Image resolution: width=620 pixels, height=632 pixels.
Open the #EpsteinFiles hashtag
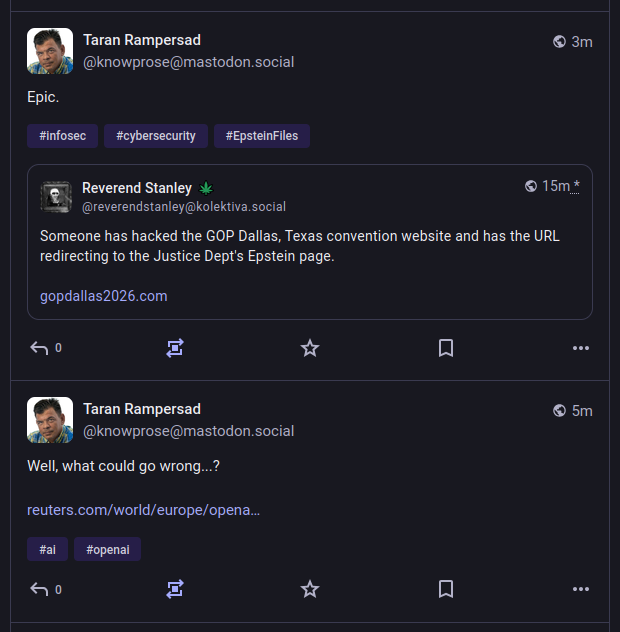click(x=262, y=136)
